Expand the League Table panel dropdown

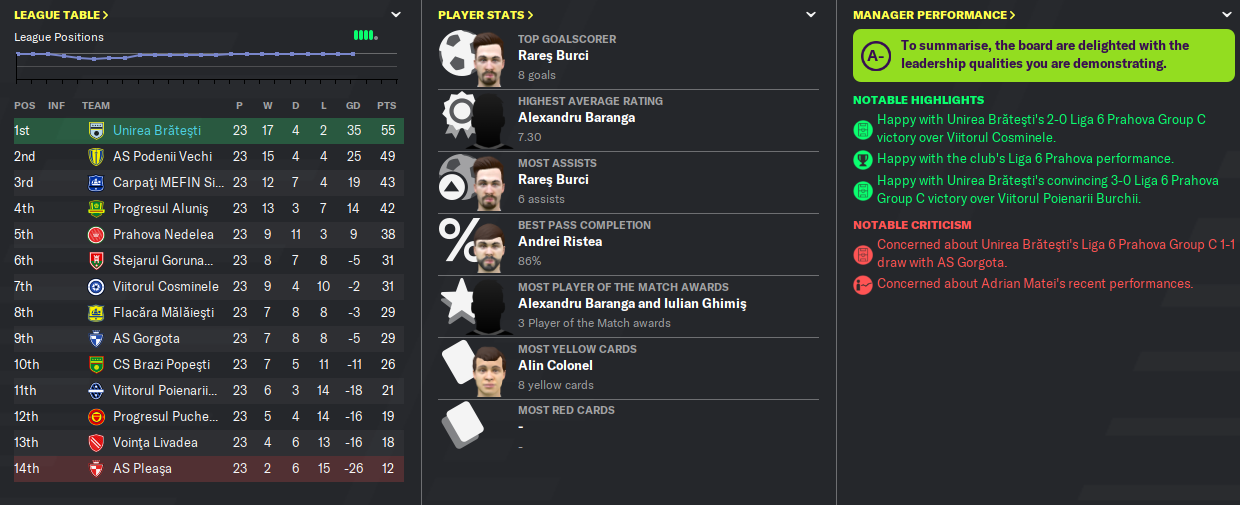[x=396, y=15]
